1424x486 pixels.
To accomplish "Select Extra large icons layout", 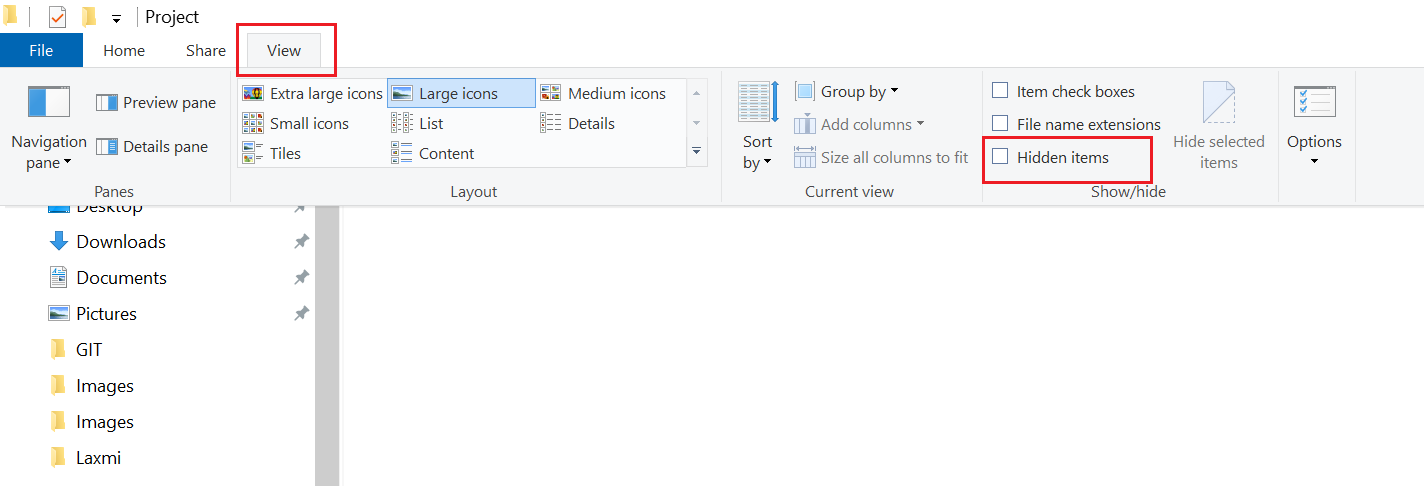I will click(x=312, y=94).
